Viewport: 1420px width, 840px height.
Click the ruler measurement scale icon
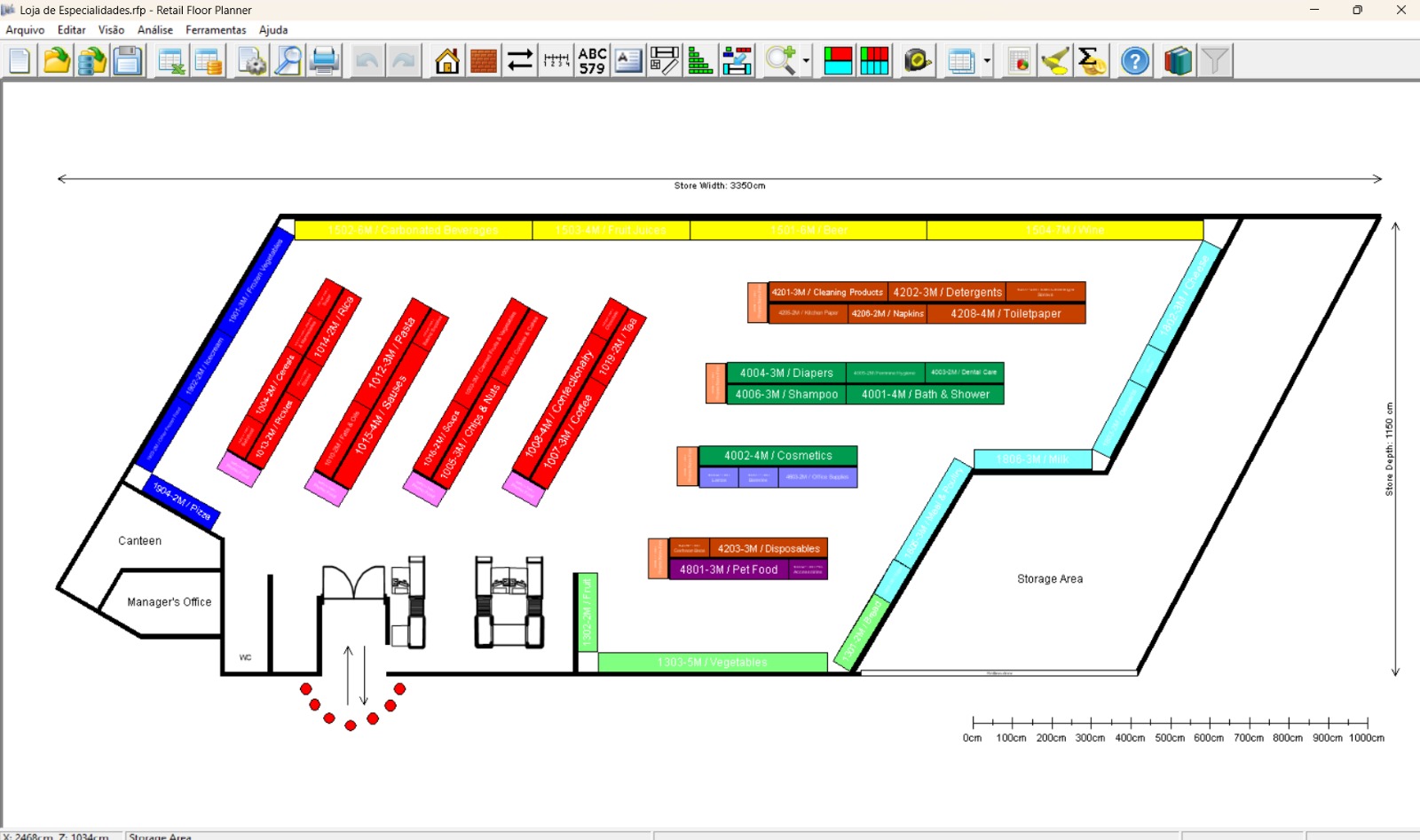click(556, 61)
